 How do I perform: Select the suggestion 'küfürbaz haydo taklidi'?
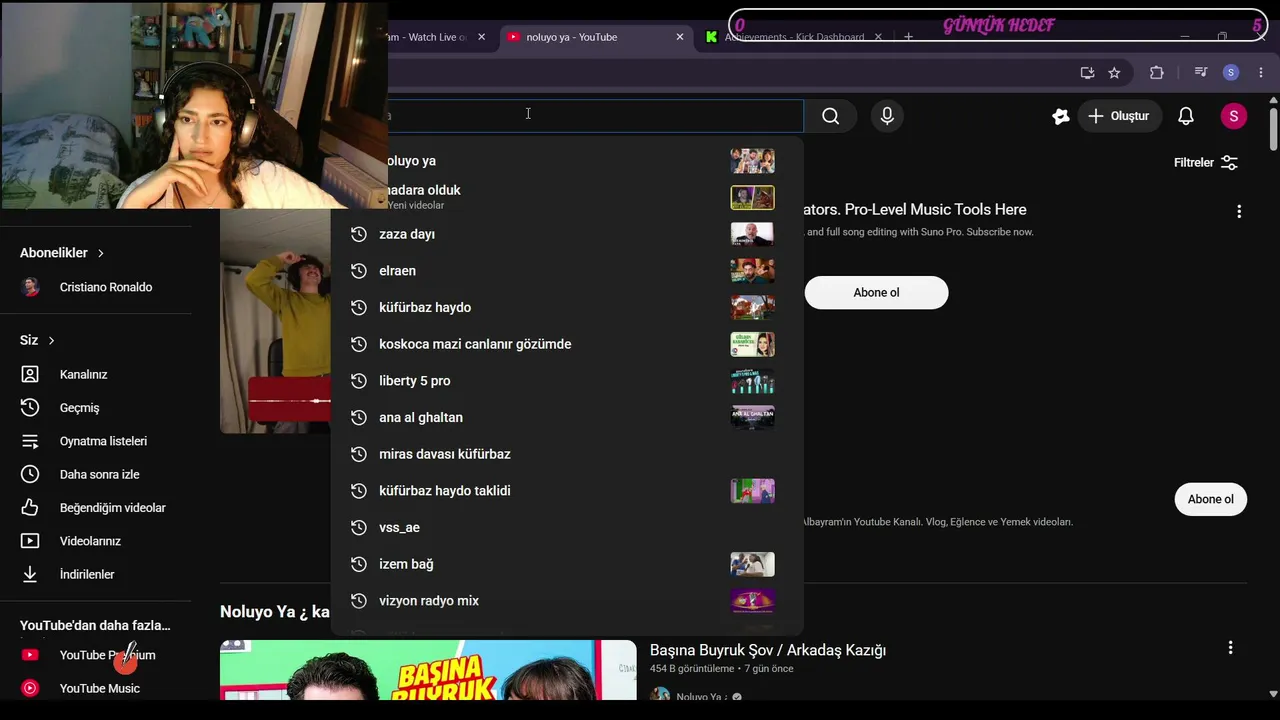coord(567,491)
